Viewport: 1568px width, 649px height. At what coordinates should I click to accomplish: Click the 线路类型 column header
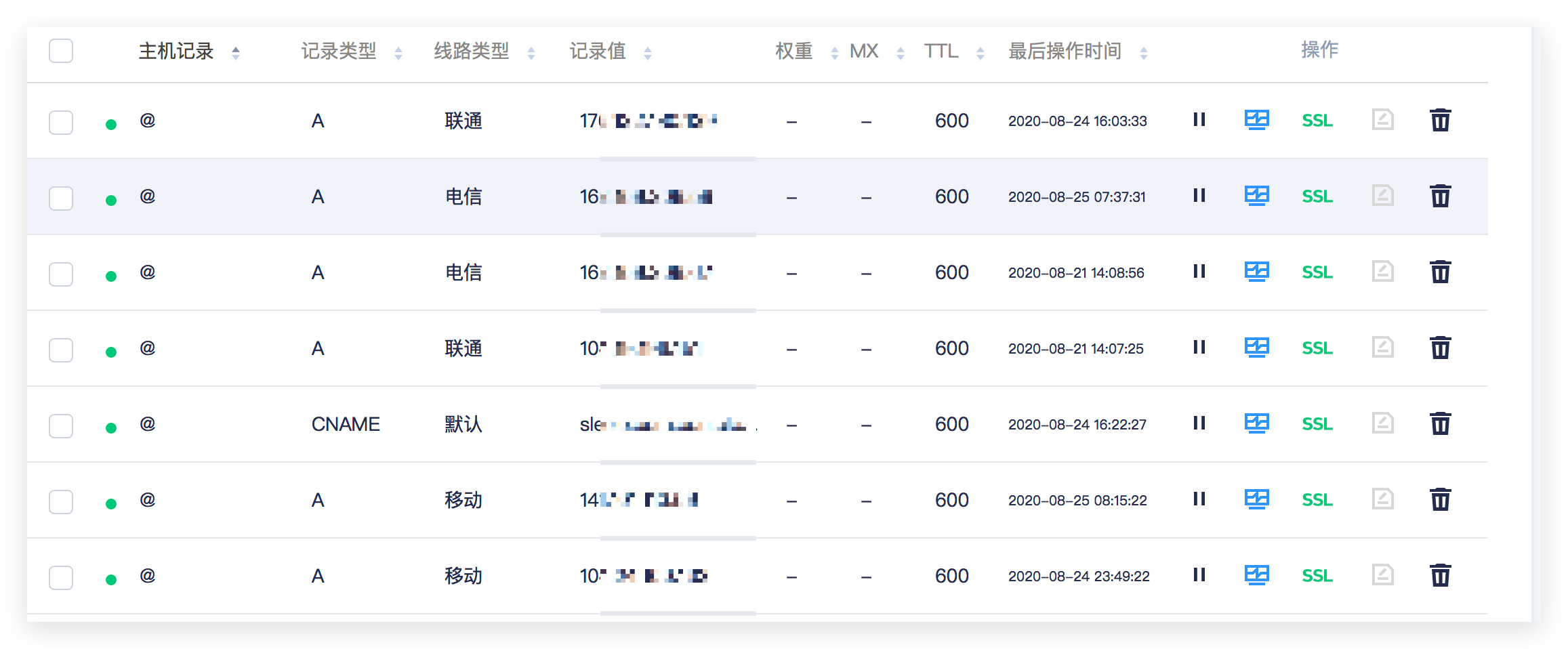[472, 51]
